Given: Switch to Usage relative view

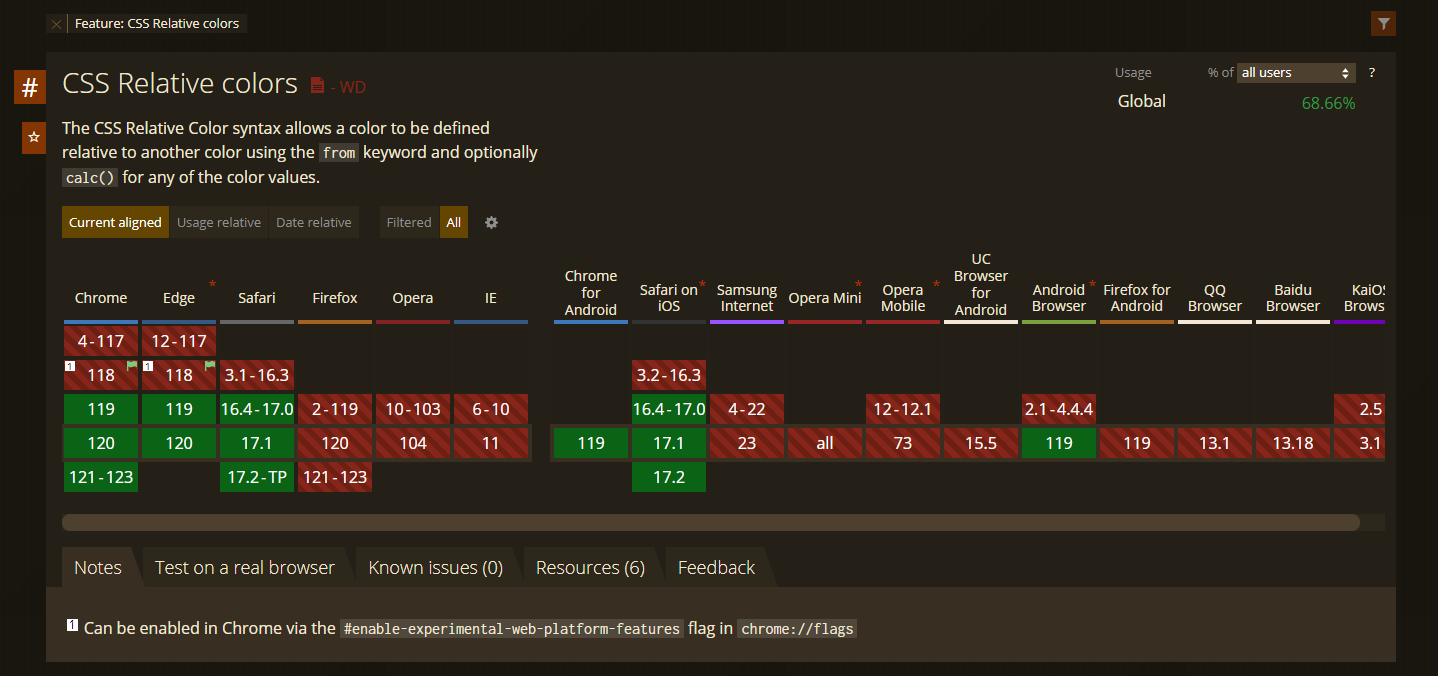Looking at the screenshot, I should click(x=219, y=222).
